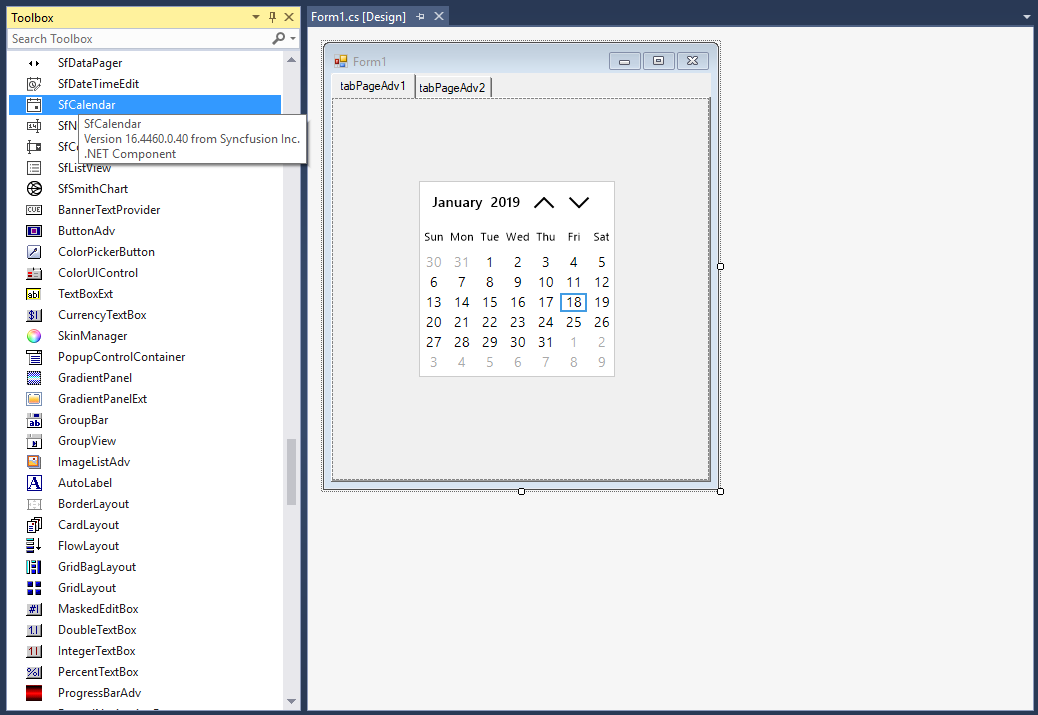Go to previous month using the up chevron
The width and height of the screenshot is (1038, 715).
pyautogui.click(x=544, y=202)
